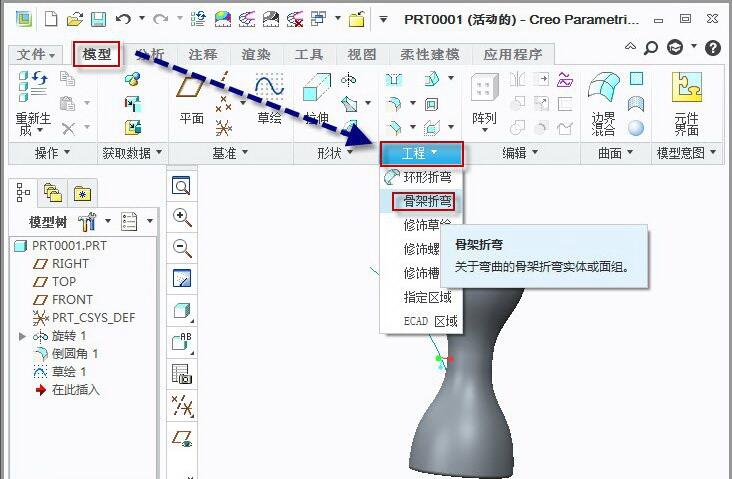Expand the Datum (基准) group dropdown
Image resolution: width=732 pixels, height=479 pixels.
click(x=230, y=153)
